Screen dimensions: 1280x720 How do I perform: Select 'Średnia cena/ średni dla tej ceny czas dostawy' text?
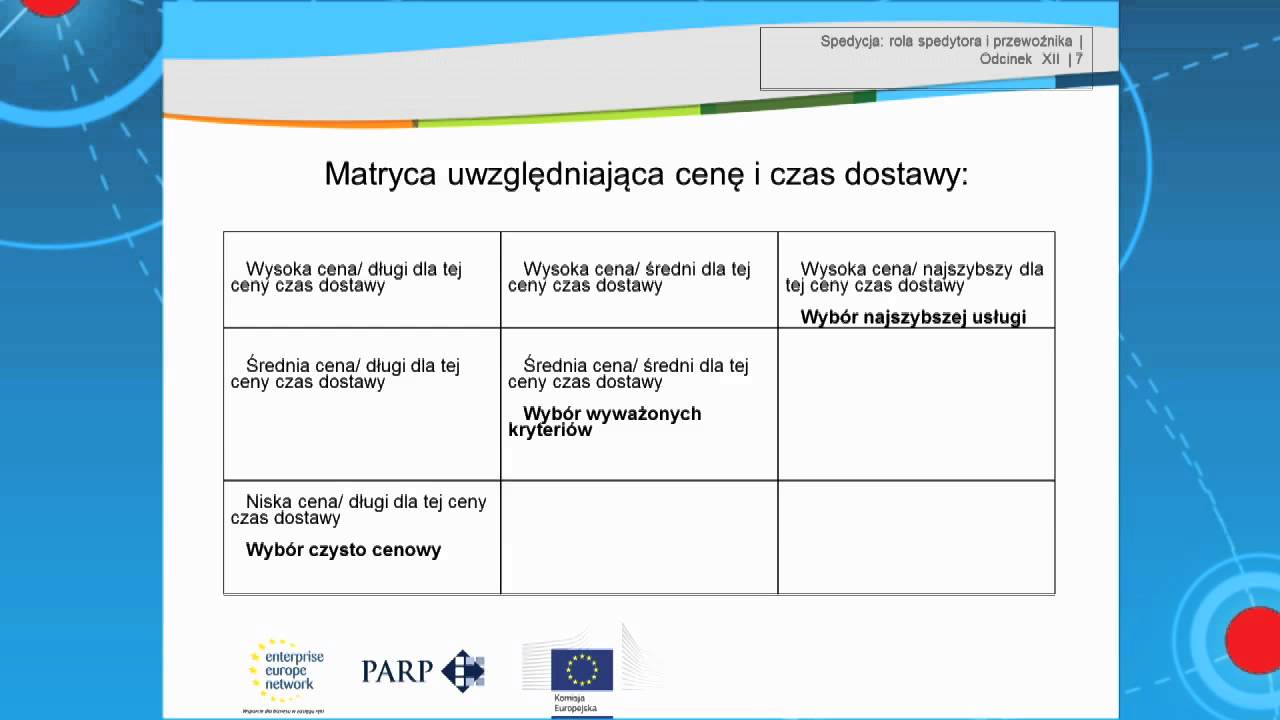coord(628,373)
